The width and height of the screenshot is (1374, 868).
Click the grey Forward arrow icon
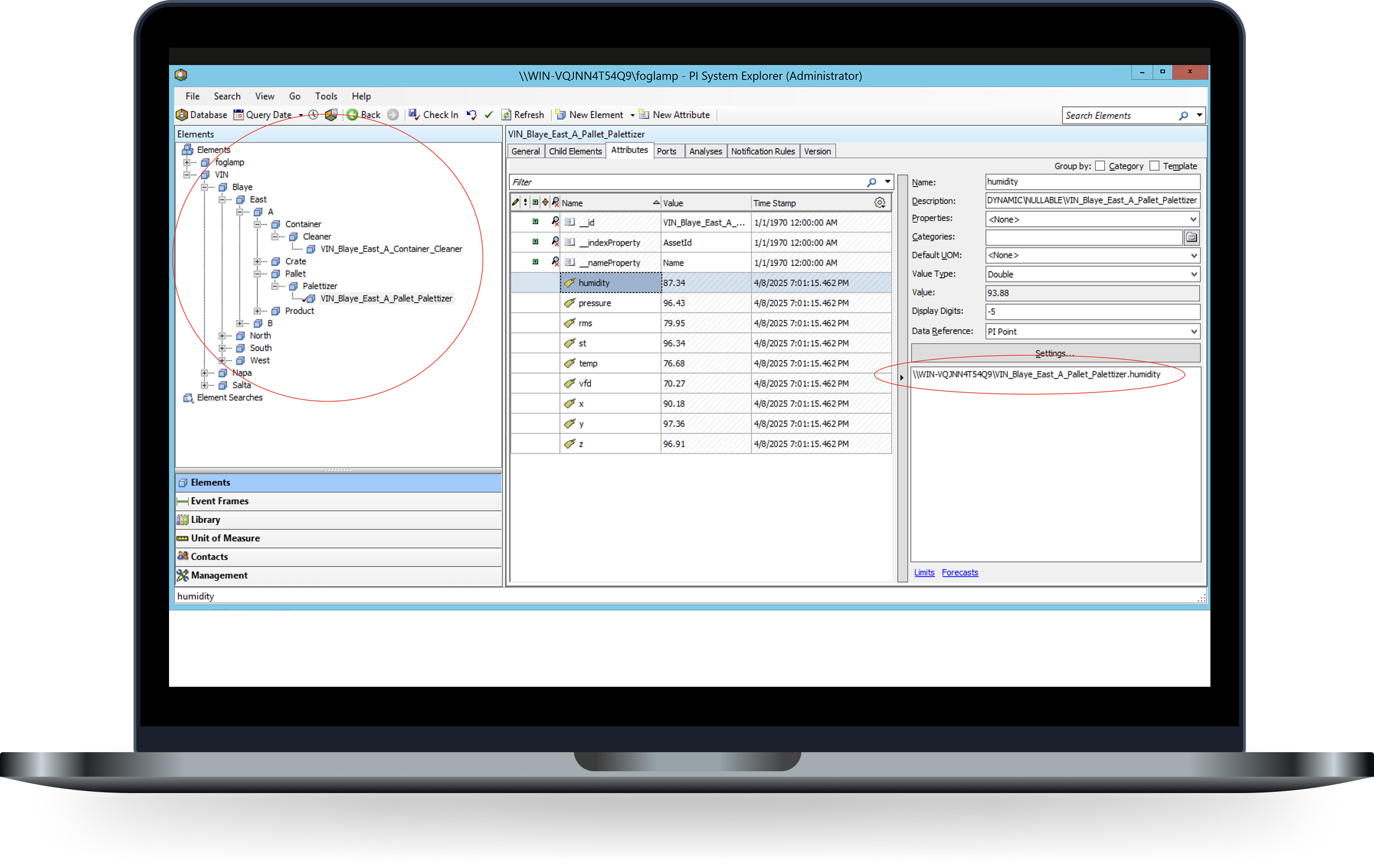[x=393, y=114]
